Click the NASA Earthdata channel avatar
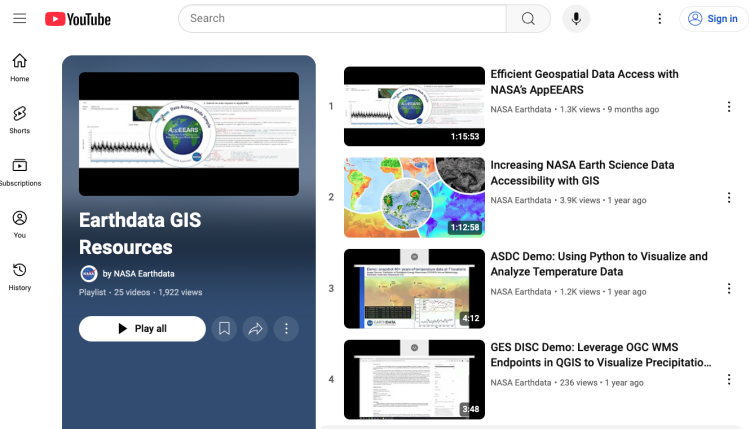 [89, 274]
